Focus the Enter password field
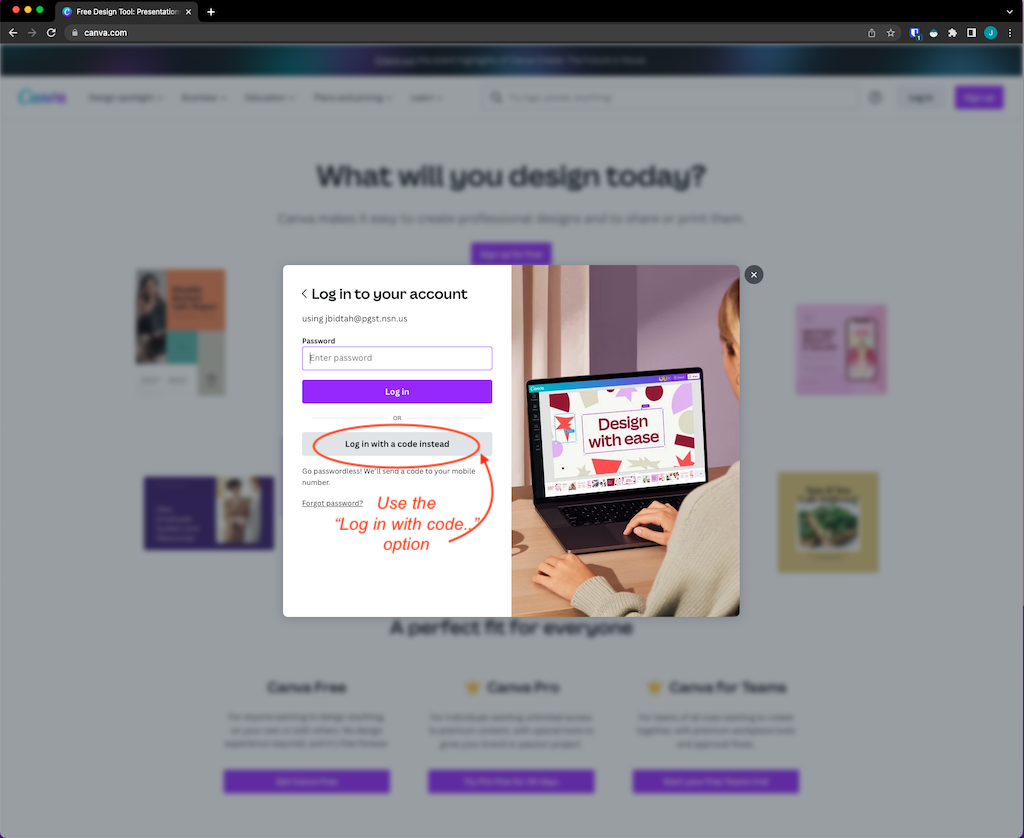Image resolution: width=1024 pixels, height=838 pixels. 397,358
